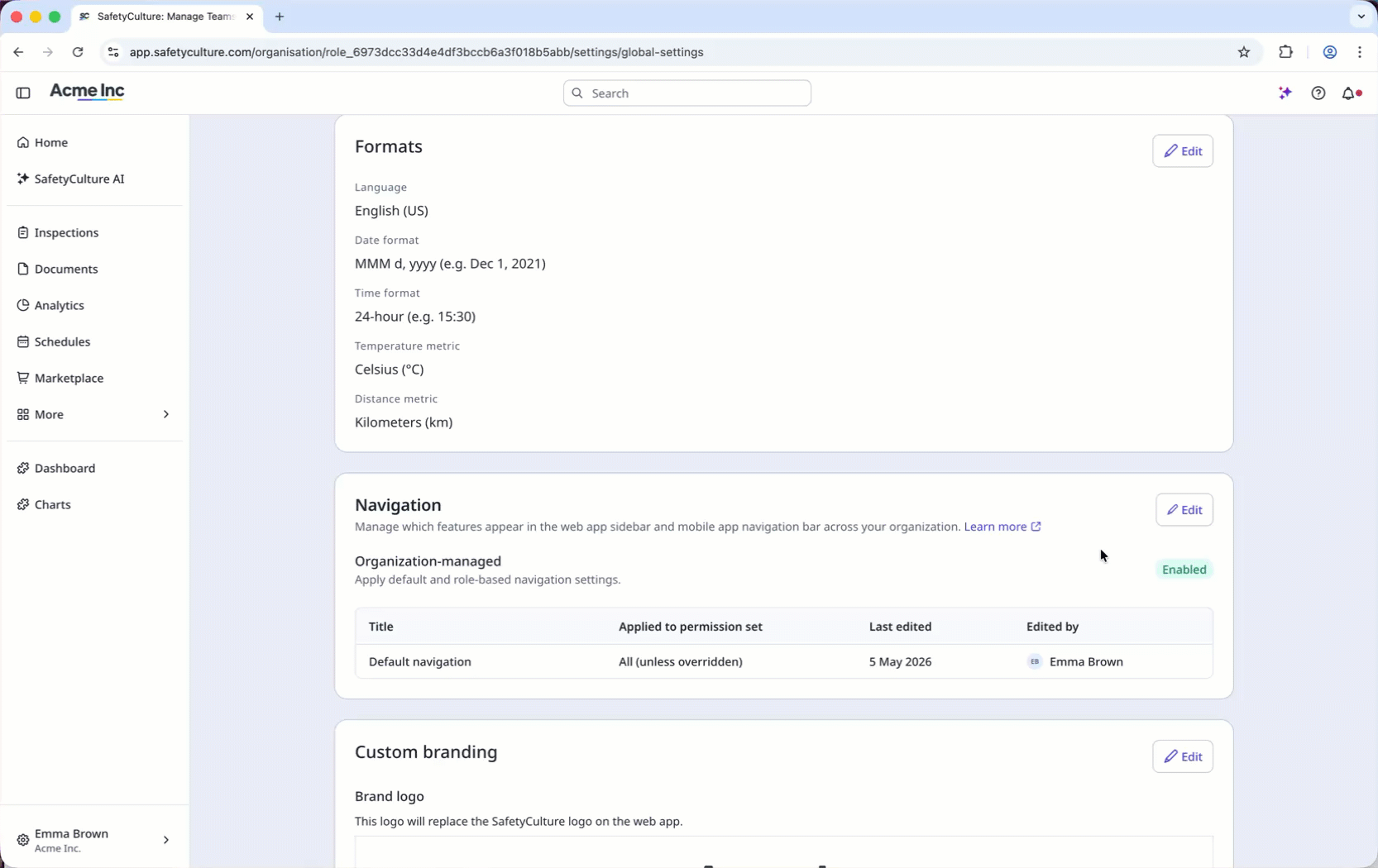Go forward with browser forward arrow
Screen dimensions: 1378x868
[x=48, y=52]
